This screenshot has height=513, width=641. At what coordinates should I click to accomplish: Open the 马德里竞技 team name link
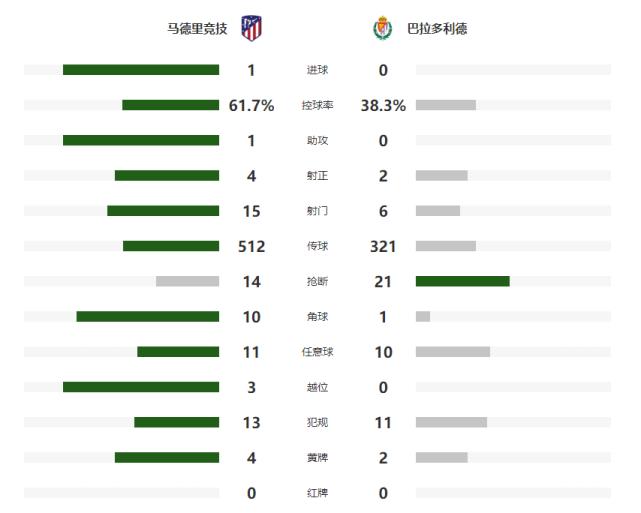point(197,29)
